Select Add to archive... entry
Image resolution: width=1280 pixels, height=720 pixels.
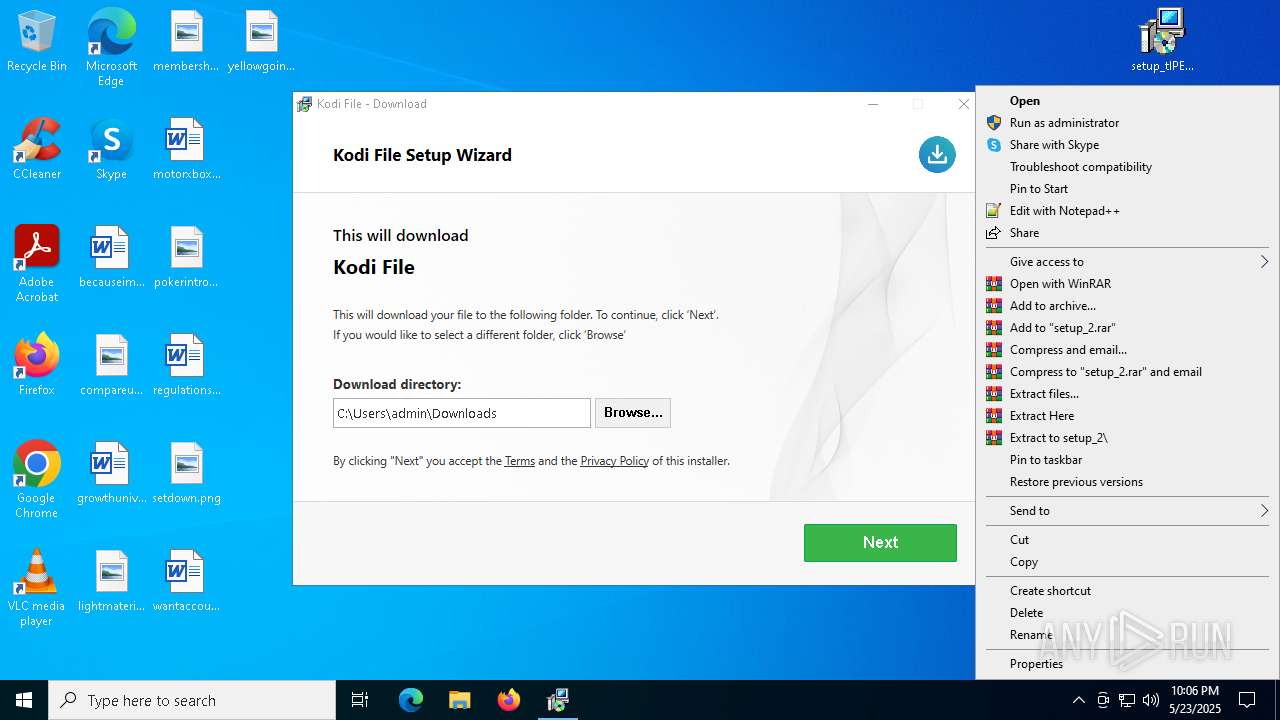coord(1127,306)
